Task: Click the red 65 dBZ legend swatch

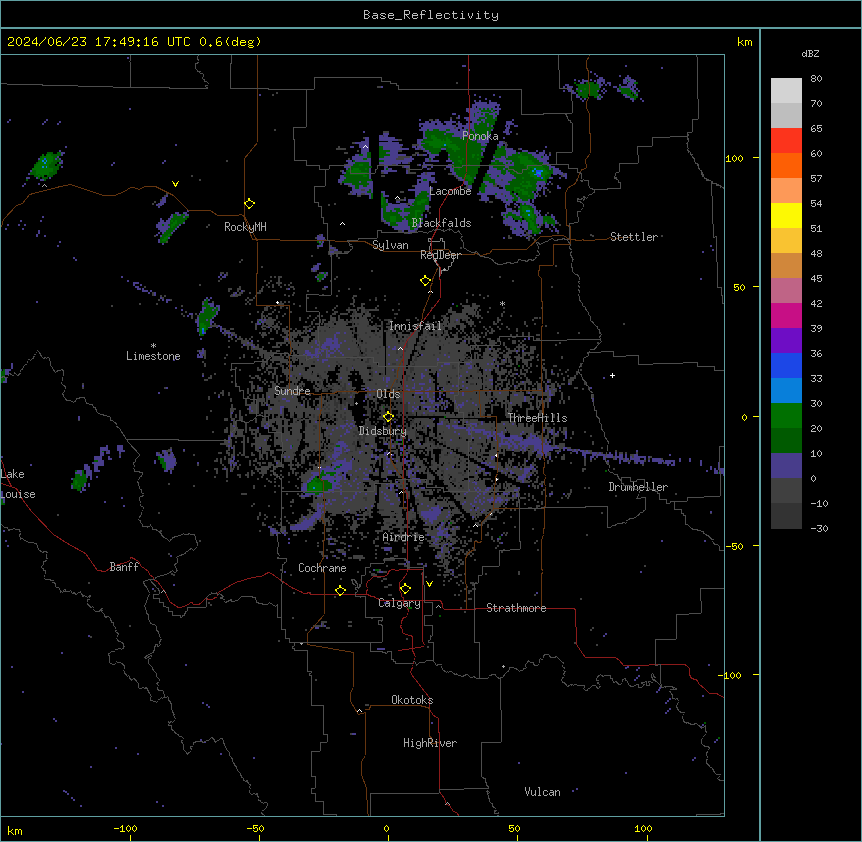Action: click(x=786, y=141)
